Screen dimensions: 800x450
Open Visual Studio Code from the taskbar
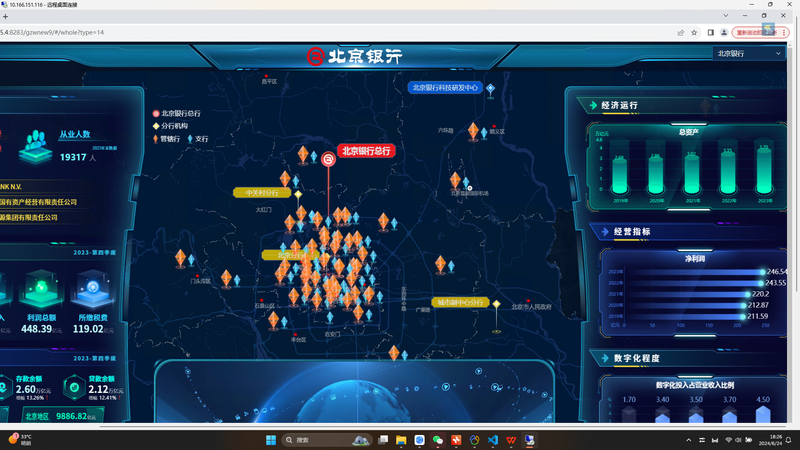point(493,440)
